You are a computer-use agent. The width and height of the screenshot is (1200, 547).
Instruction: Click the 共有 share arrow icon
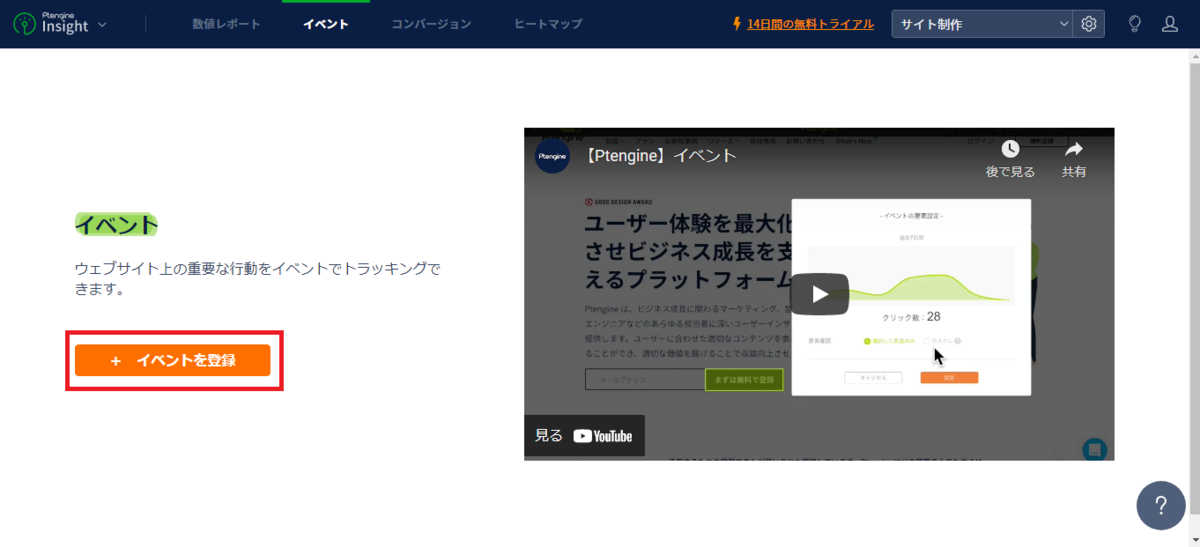click(1074, 149)
